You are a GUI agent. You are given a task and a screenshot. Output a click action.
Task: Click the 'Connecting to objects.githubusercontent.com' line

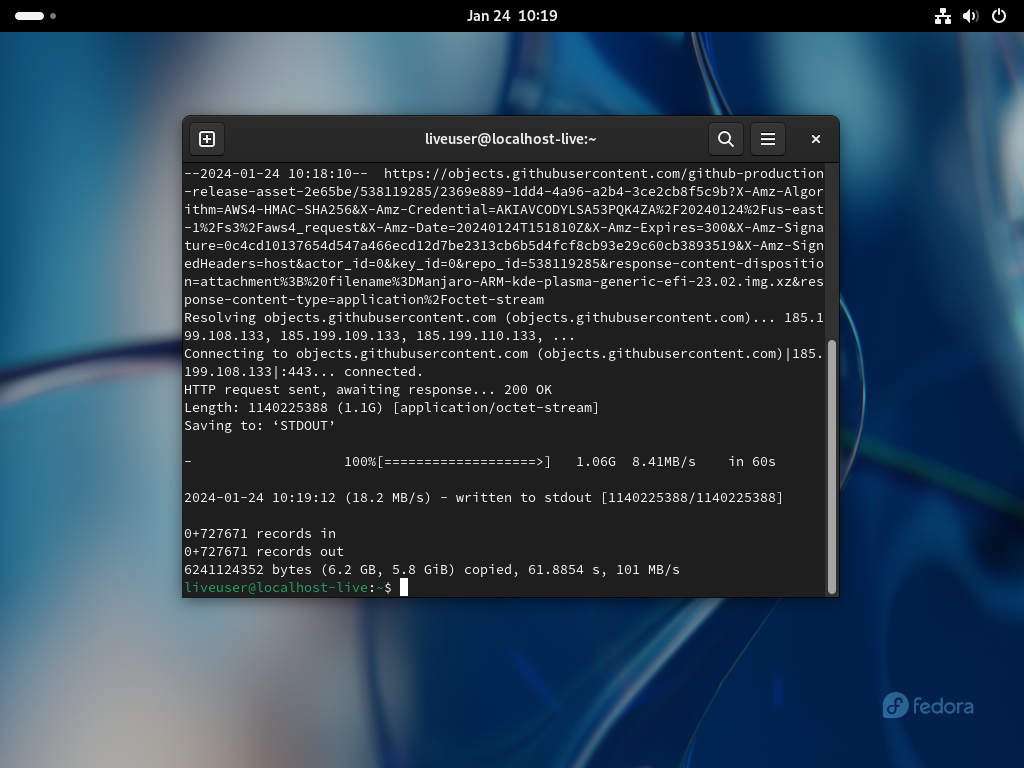pyautogui.click(x=504, y=354)
